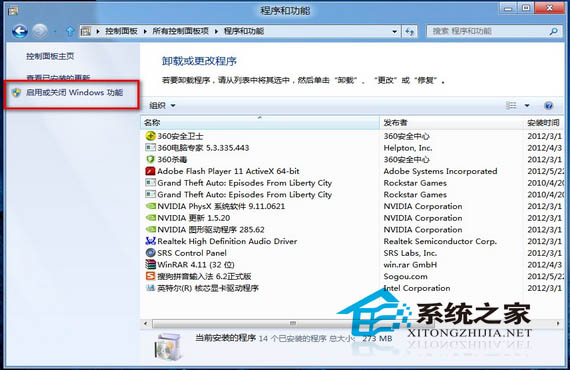Click the horizontal scrollbar right arrow
The image size is (571, 370).
[558, 323]
